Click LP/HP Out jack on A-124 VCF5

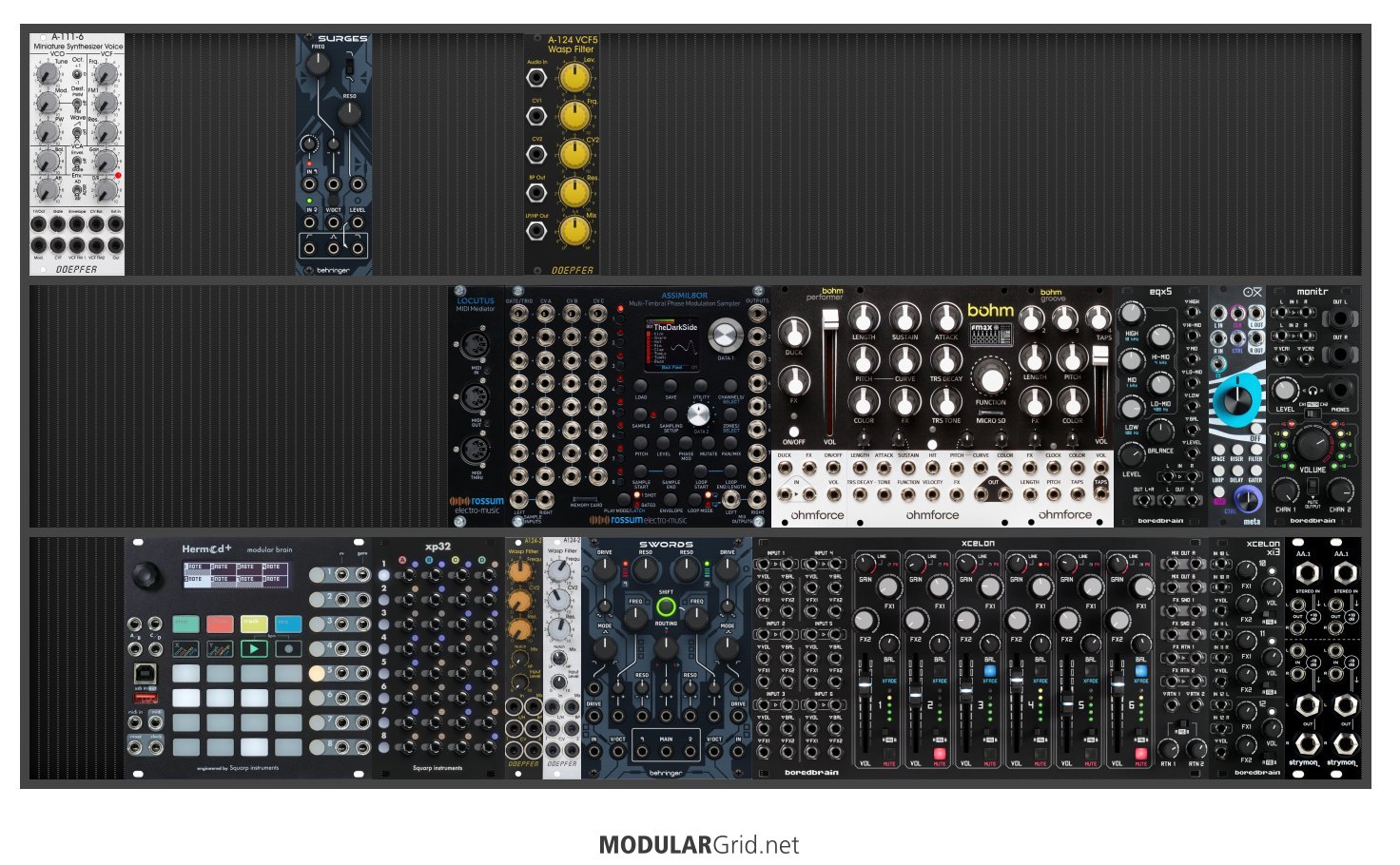tap(537, 231)
